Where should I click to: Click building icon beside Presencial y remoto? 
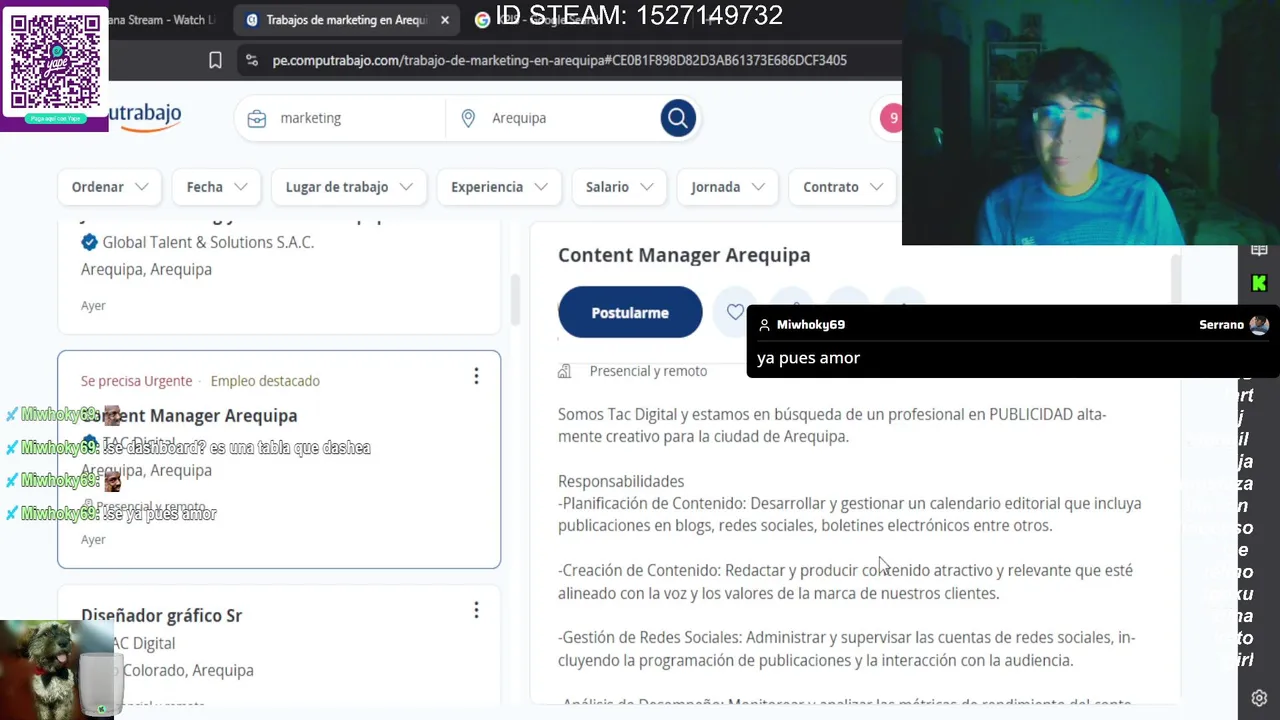coord(565,371)
